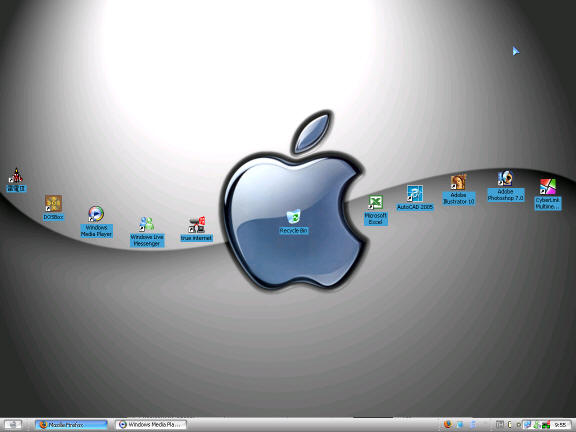Viewport: 576px width, 432px height.
Task: Click the Windows Live Messenger tray icon
Action: (537, 425)
